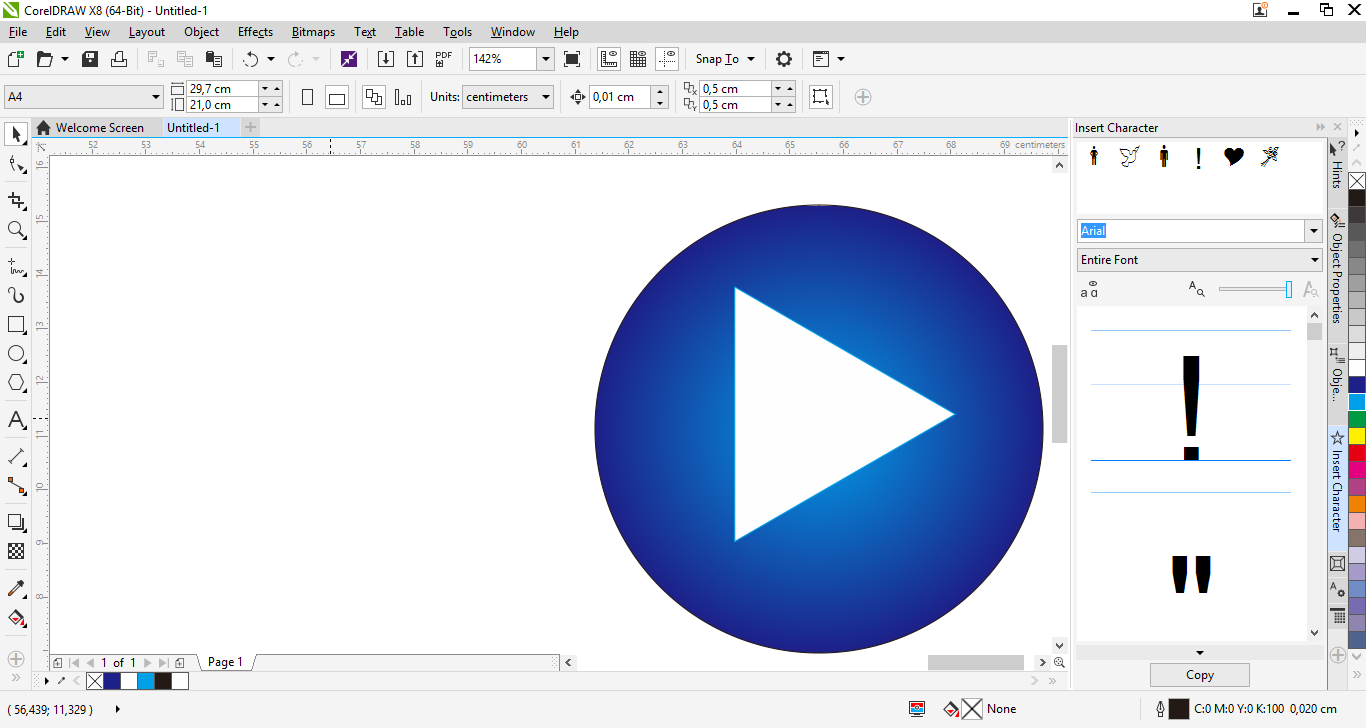Image resolution: width=1366 pixels, height=728 pixels.
Task: Select the Page 1 tab
Action: pyautogui.click(x=226, y=662)
